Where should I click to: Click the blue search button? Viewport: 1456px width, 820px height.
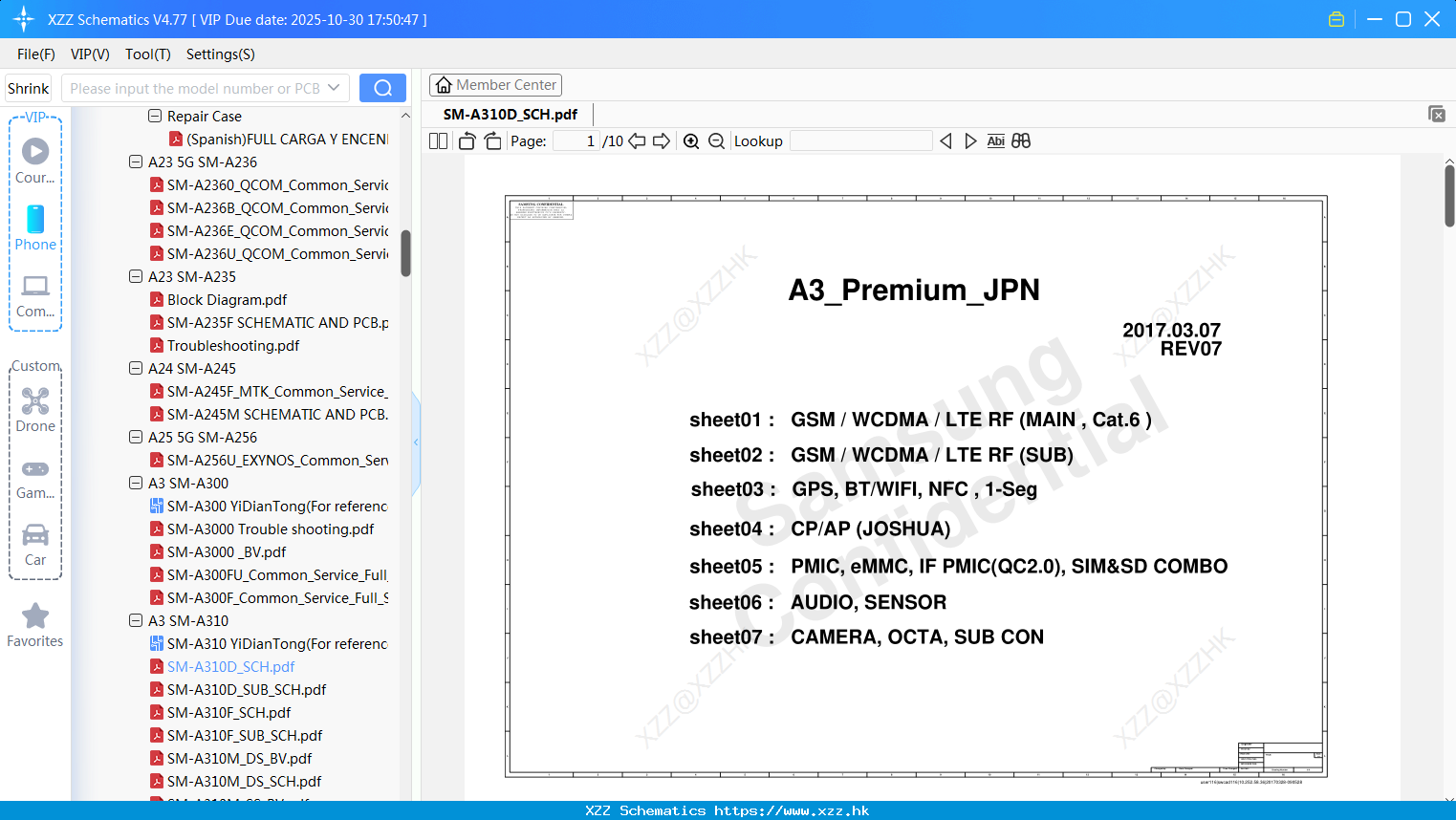(382, 88)
